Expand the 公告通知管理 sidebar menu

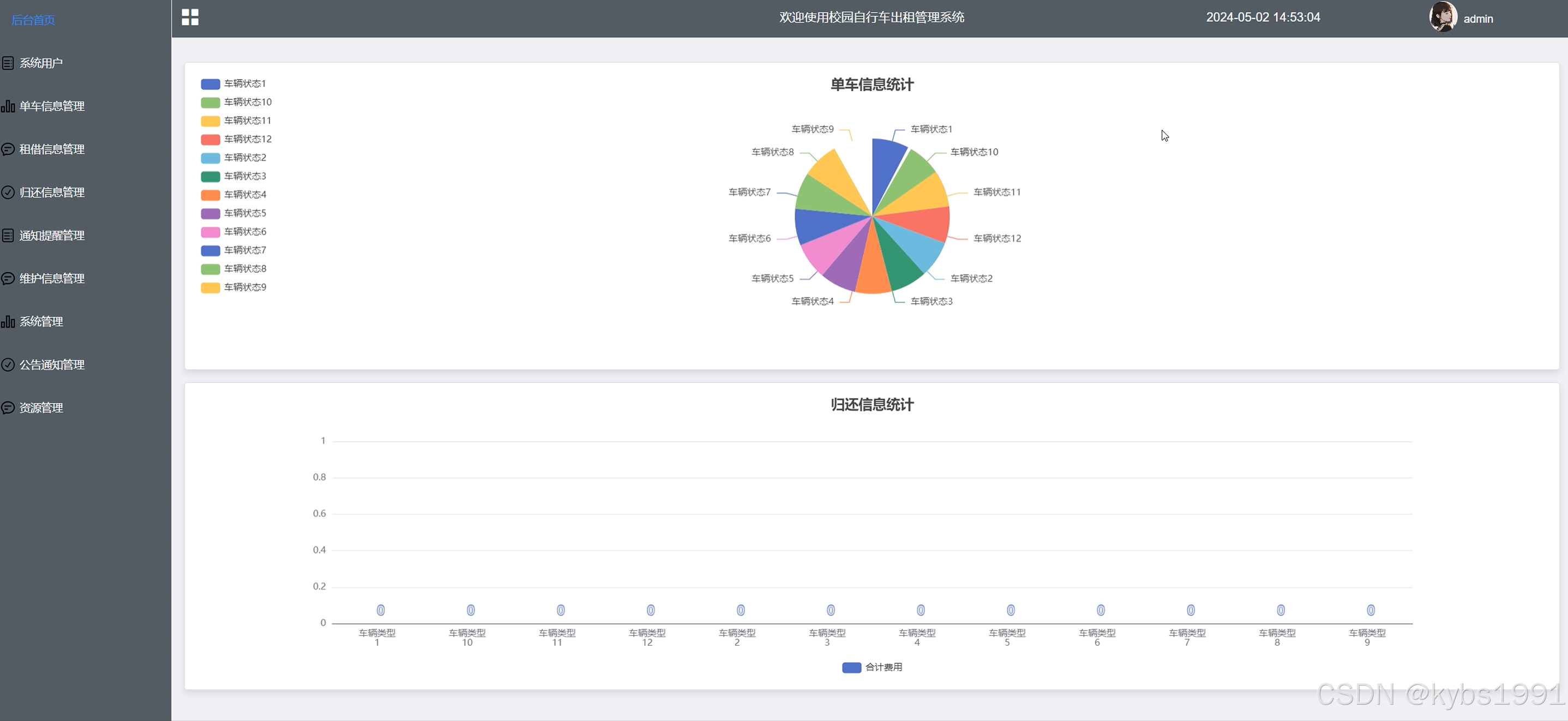[x=52, y=365]
